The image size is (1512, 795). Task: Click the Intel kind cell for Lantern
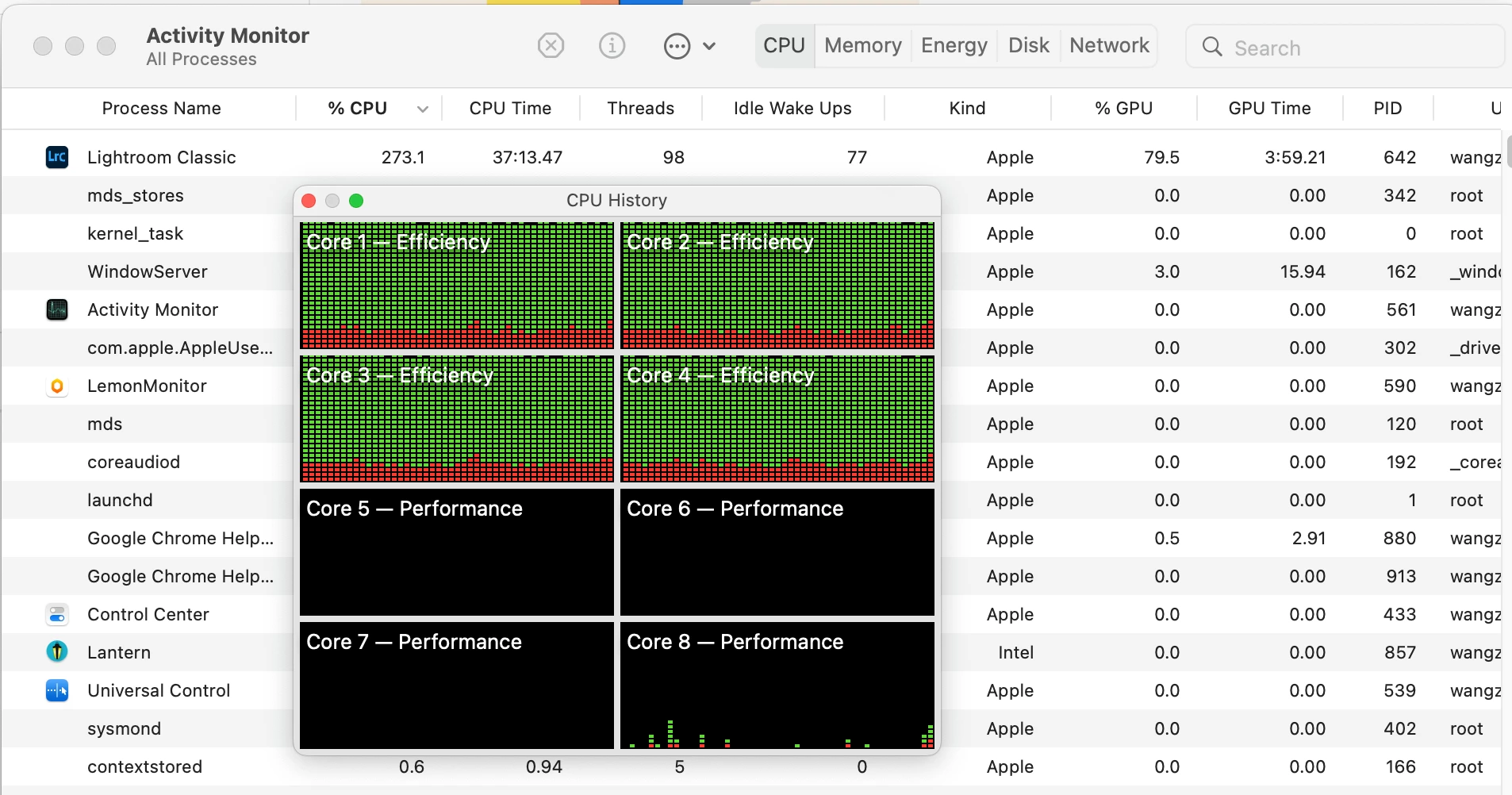click(x=1015, y=652)
